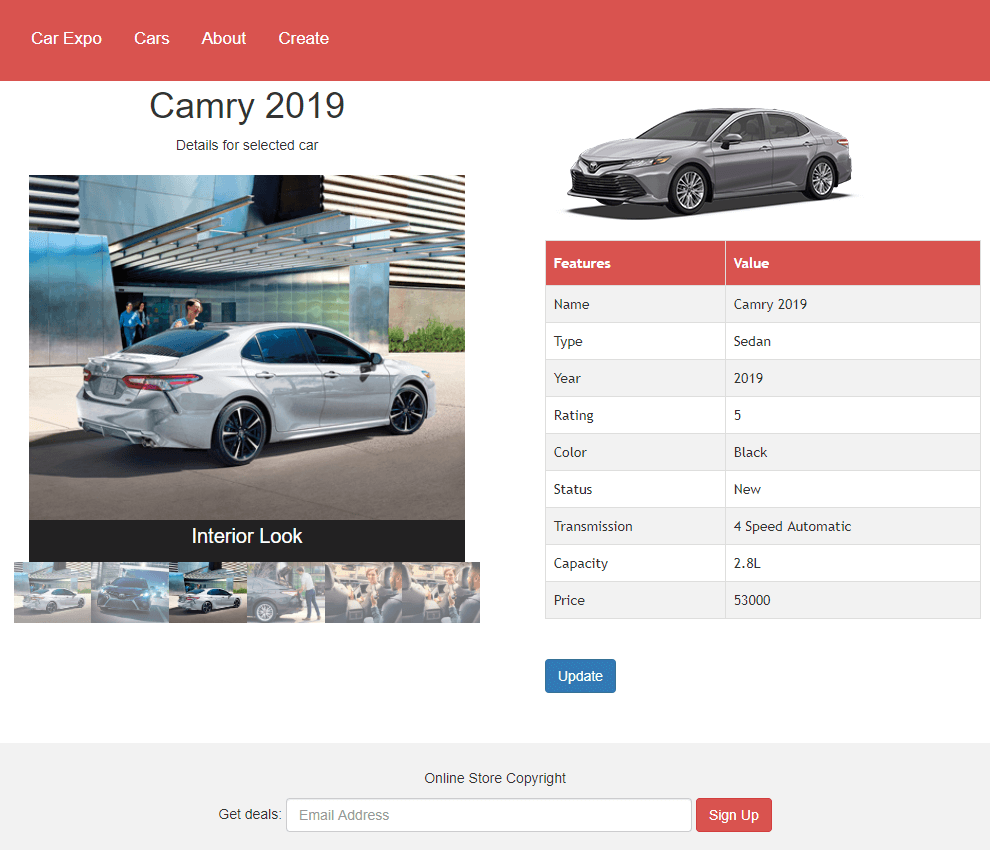The height and width of the screenshot is (850, 990).
Task: Click the Sedan value cell
Action: pos(852,342)
